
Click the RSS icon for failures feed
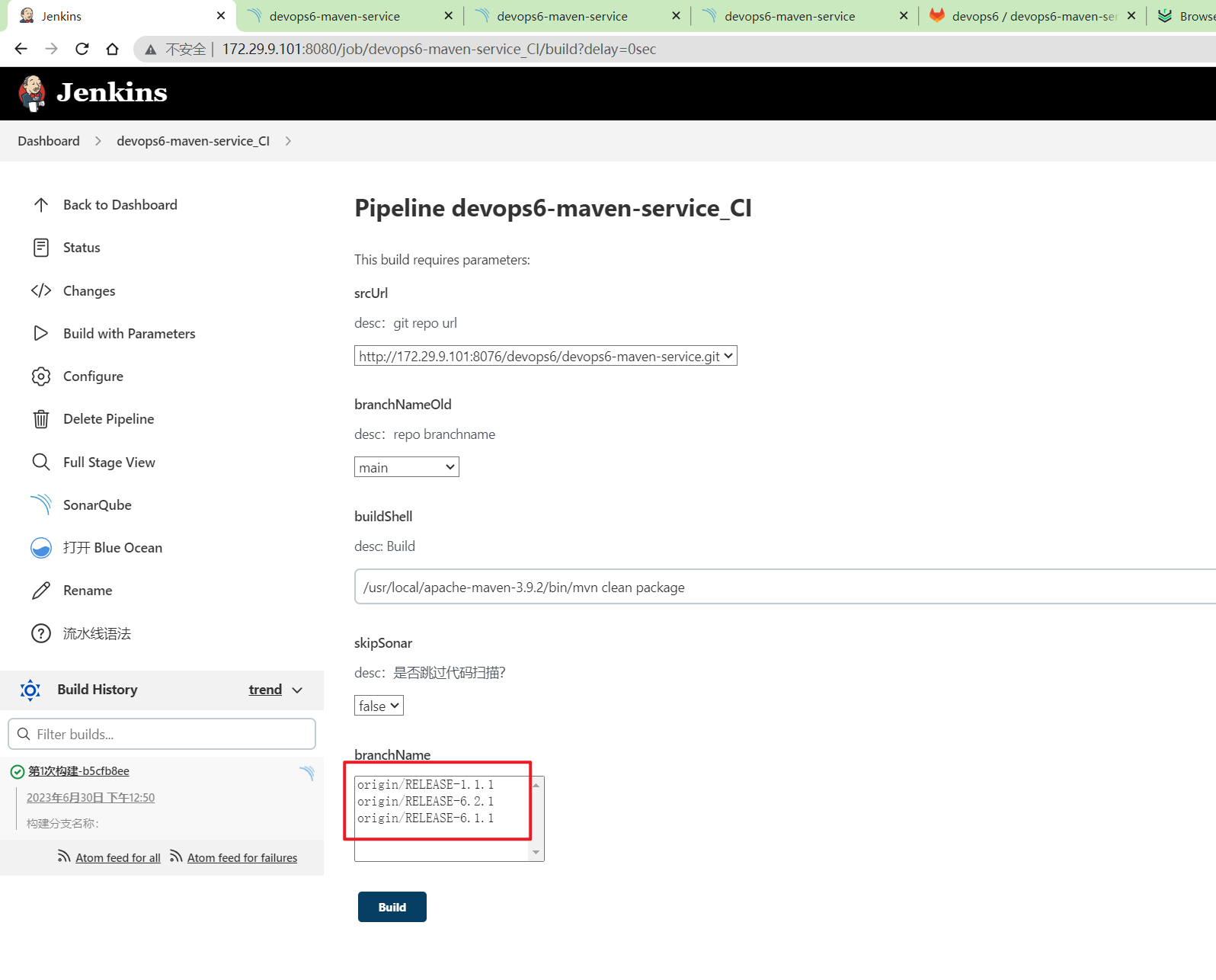click(x=176, y=857)
